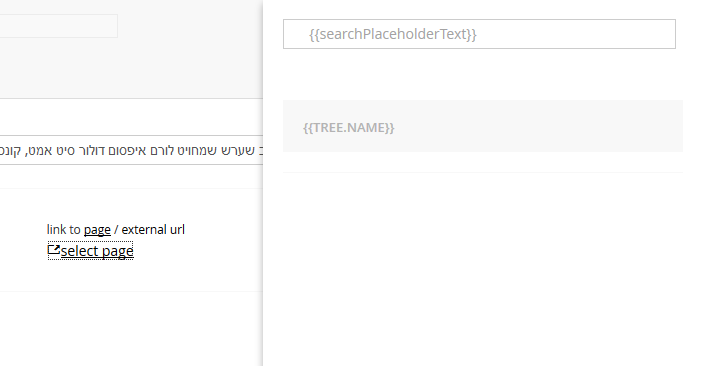
Task: Open the "select page" link
Action: pos(97,251)
